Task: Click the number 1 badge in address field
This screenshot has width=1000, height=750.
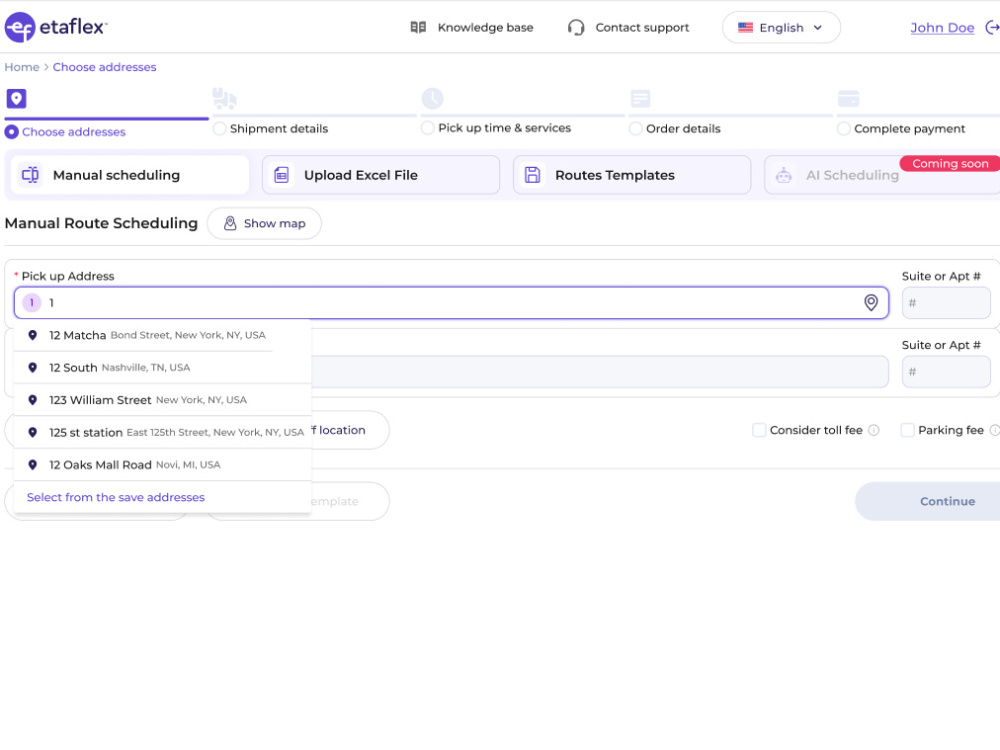Action: click(31, 302)
